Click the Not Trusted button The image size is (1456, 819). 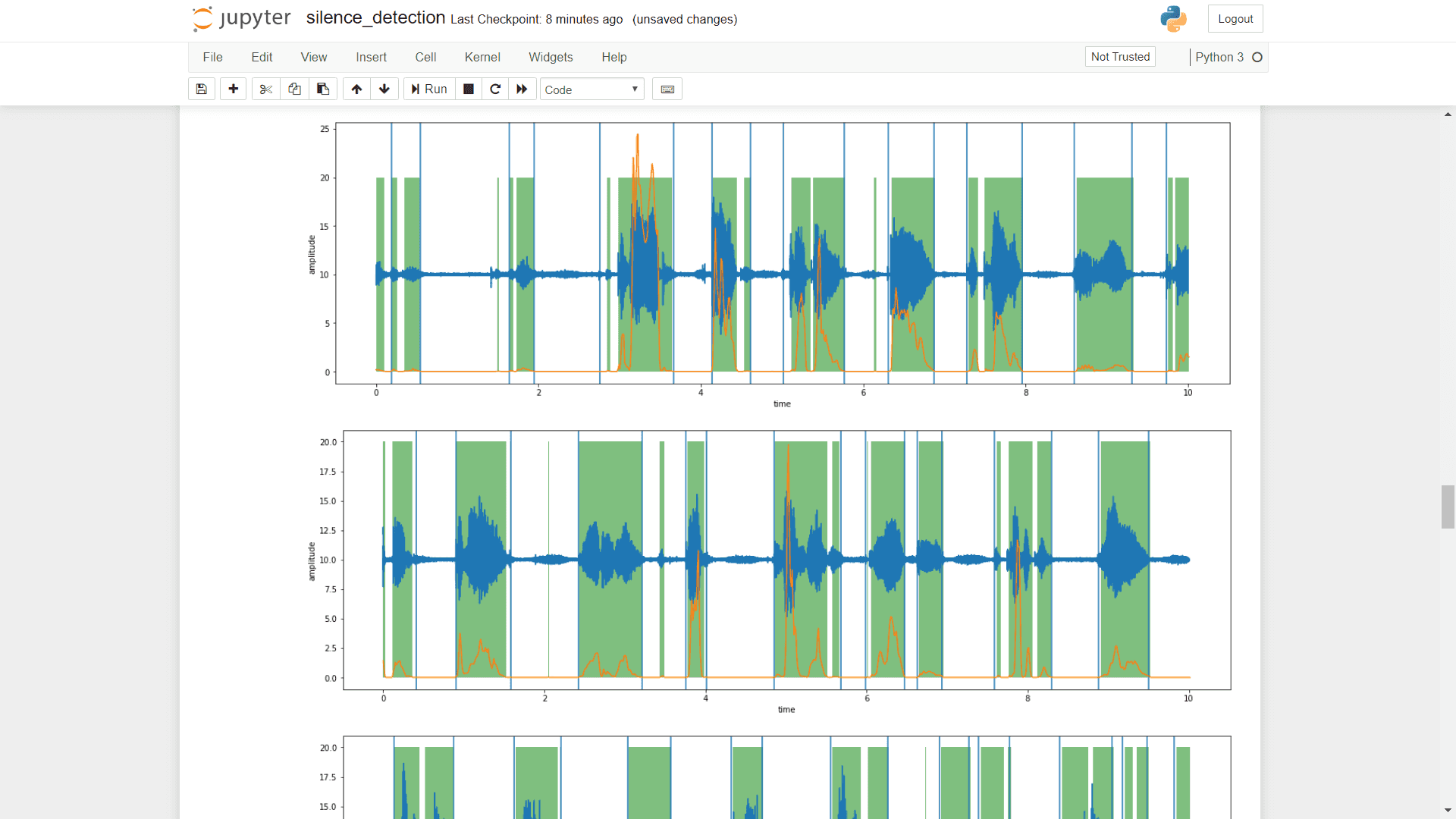1120,56
